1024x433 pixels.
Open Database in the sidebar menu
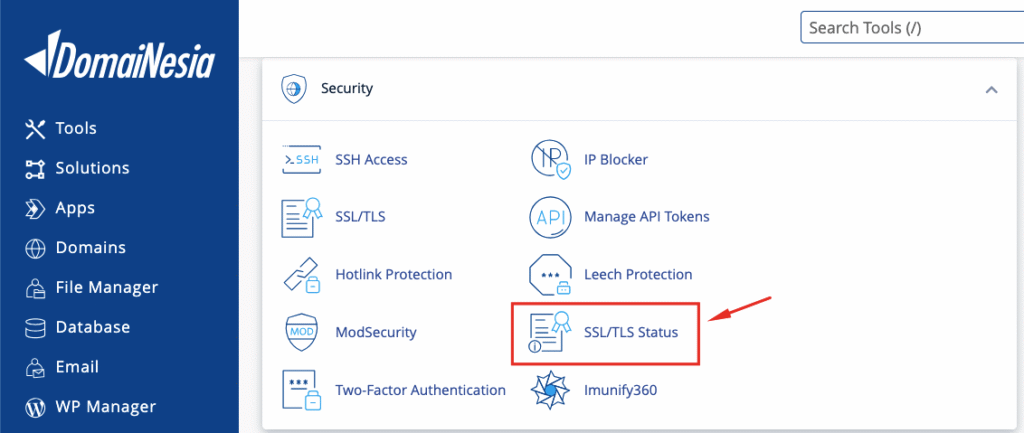93,328
